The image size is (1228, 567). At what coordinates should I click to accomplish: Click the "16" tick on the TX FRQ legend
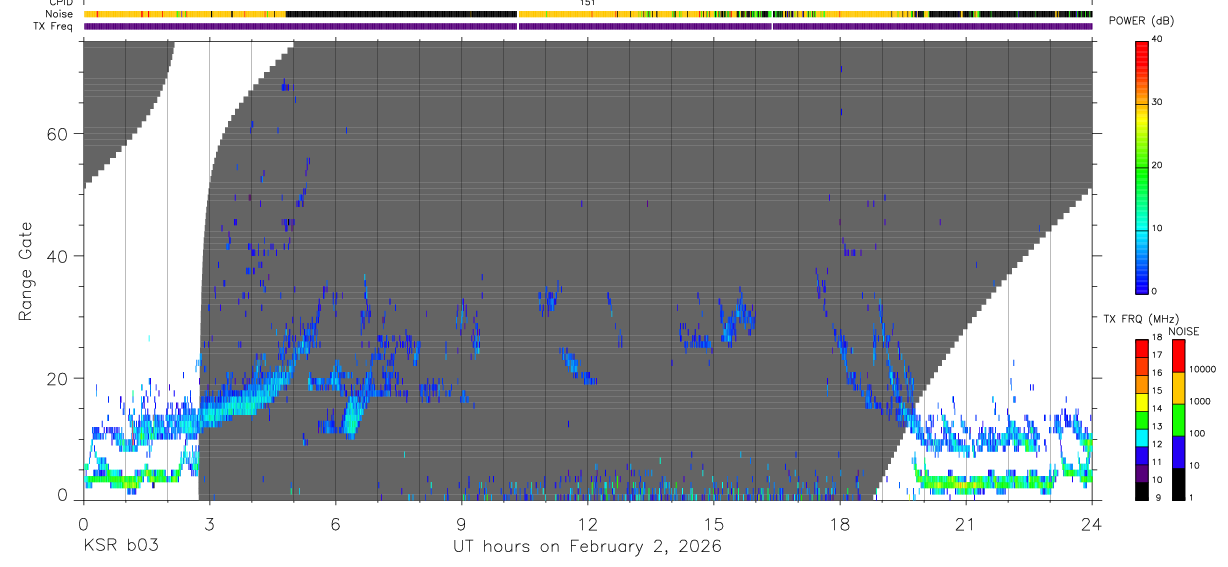1158,373
